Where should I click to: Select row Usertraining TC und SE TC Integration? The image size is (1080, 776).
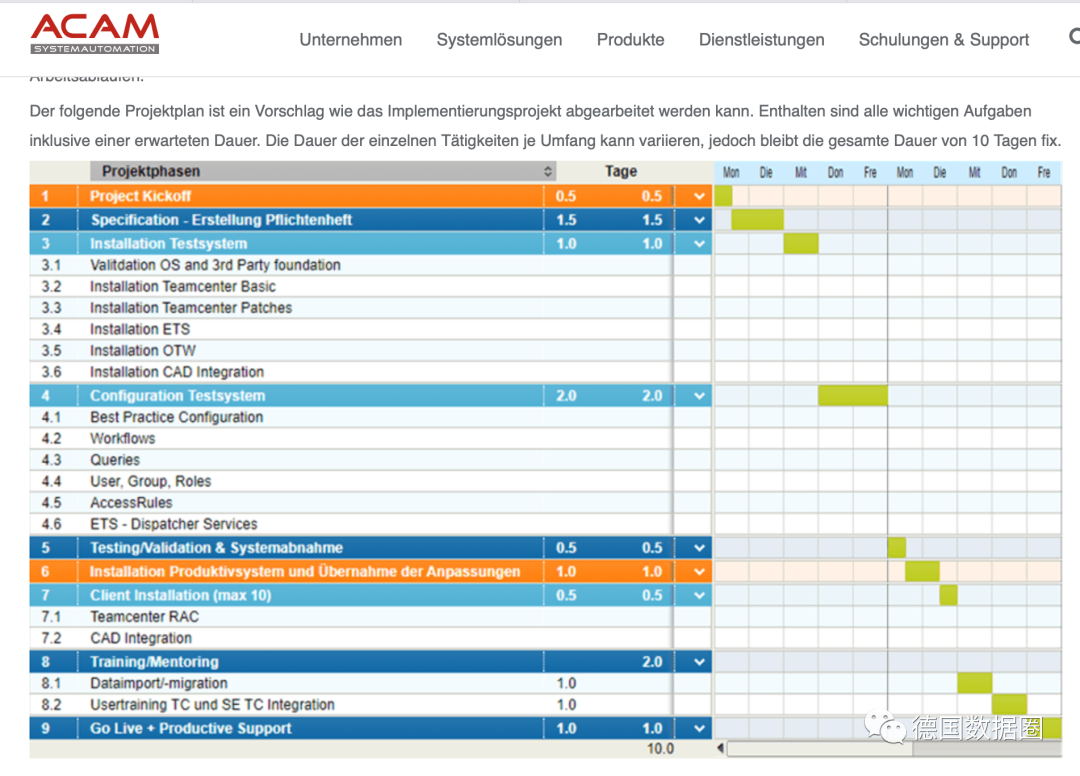click(371, 704)
